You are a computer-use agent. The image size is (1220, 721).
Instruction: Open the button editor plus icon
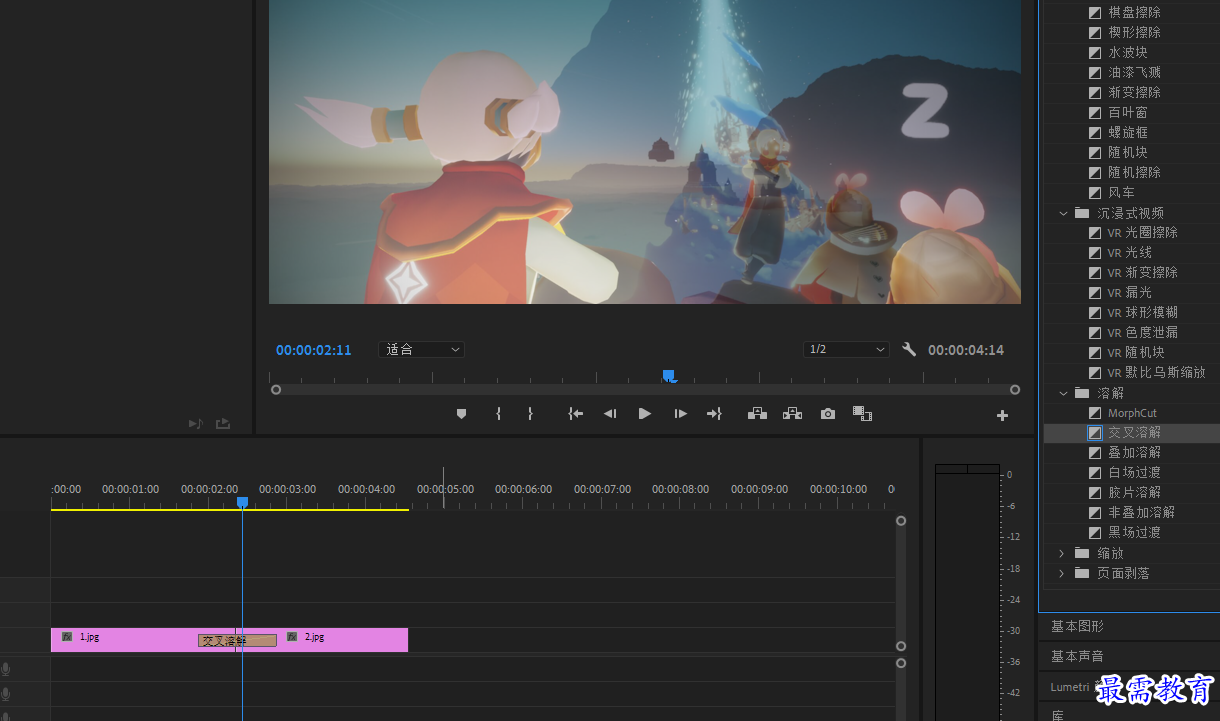1002,416
